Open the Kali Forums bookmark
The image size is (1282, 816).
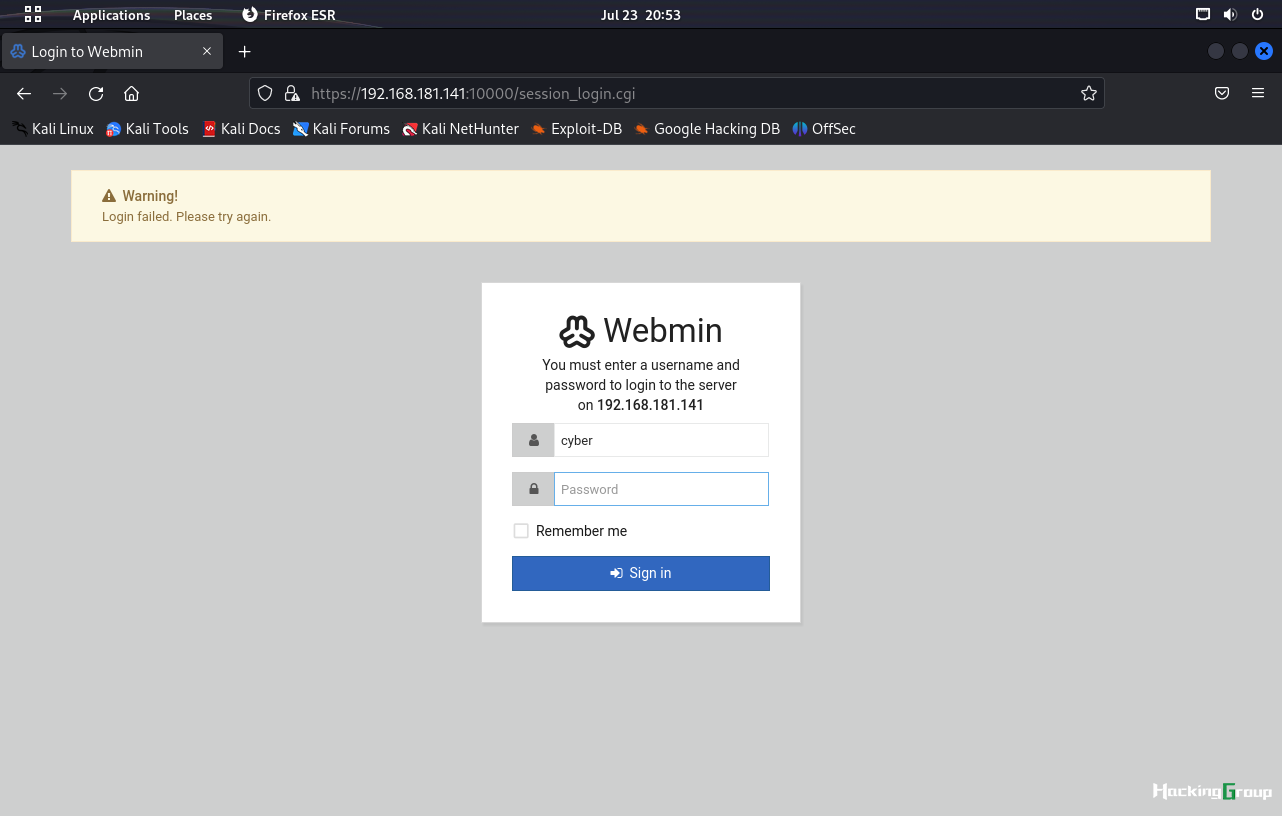(341, 129)
